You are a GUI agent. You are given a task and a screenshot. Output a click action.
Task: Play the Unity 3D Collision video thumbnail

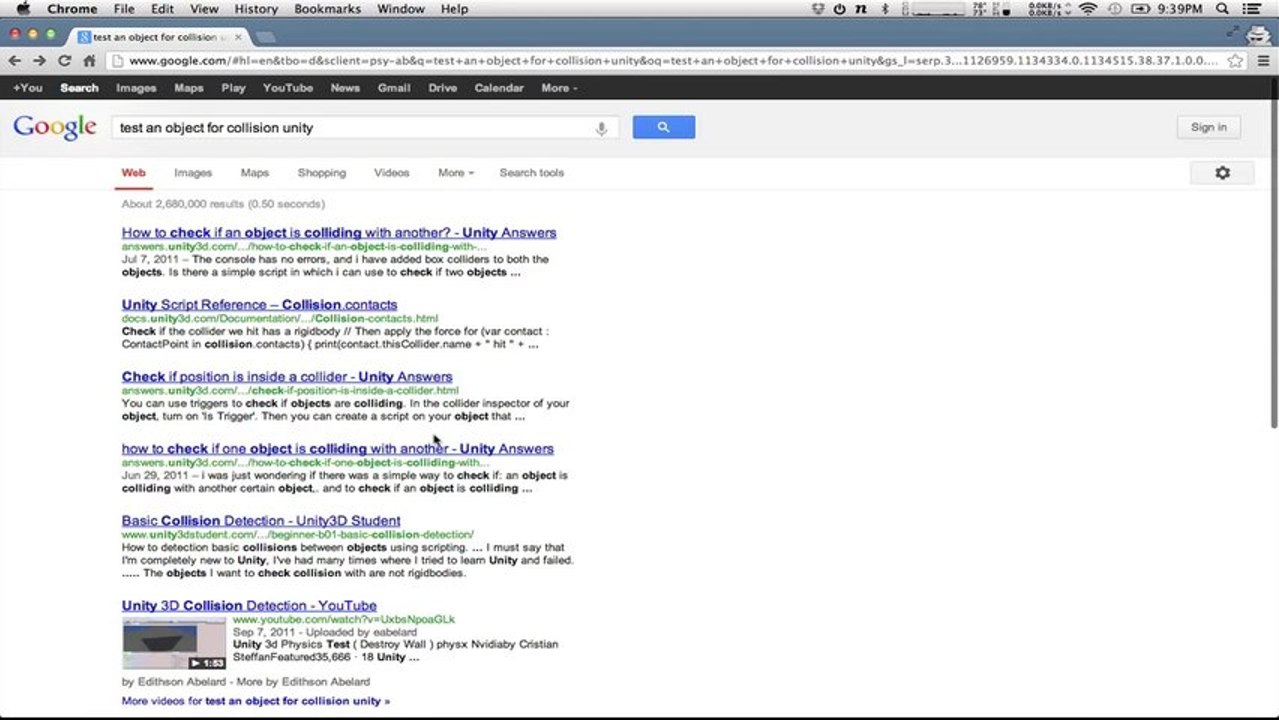coord(174,643)
